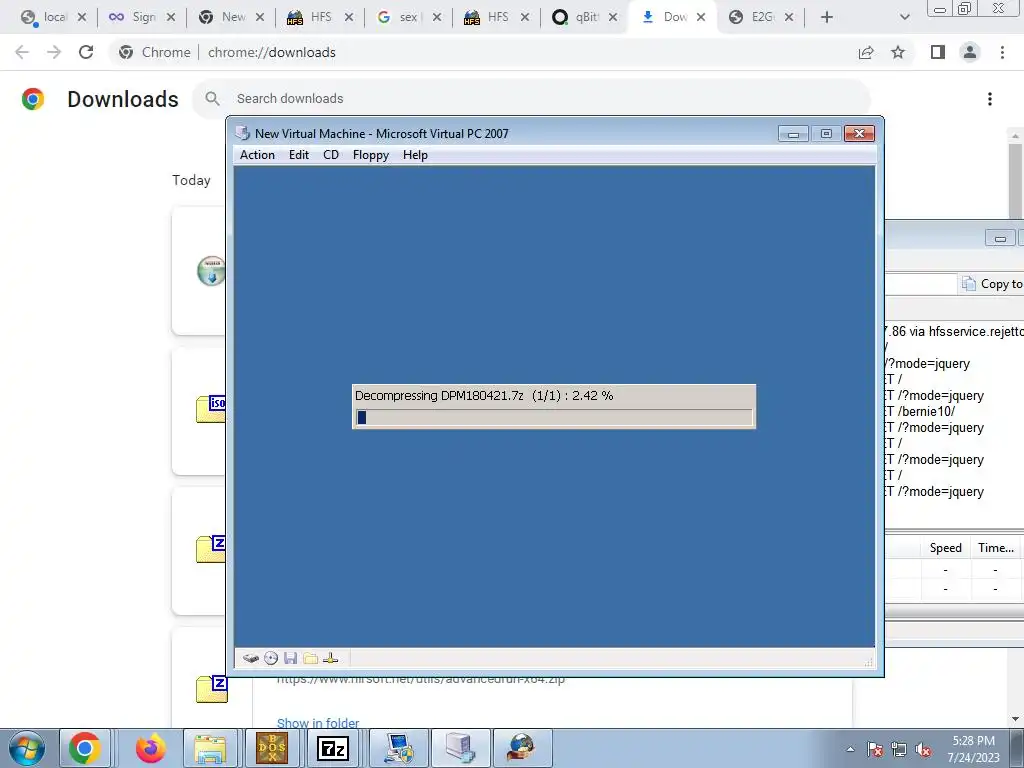Image resolution: width=1024 pixels, height=768 pixels.
Task: Click the installer download icon in Downloads list
Action: point(211,270)
